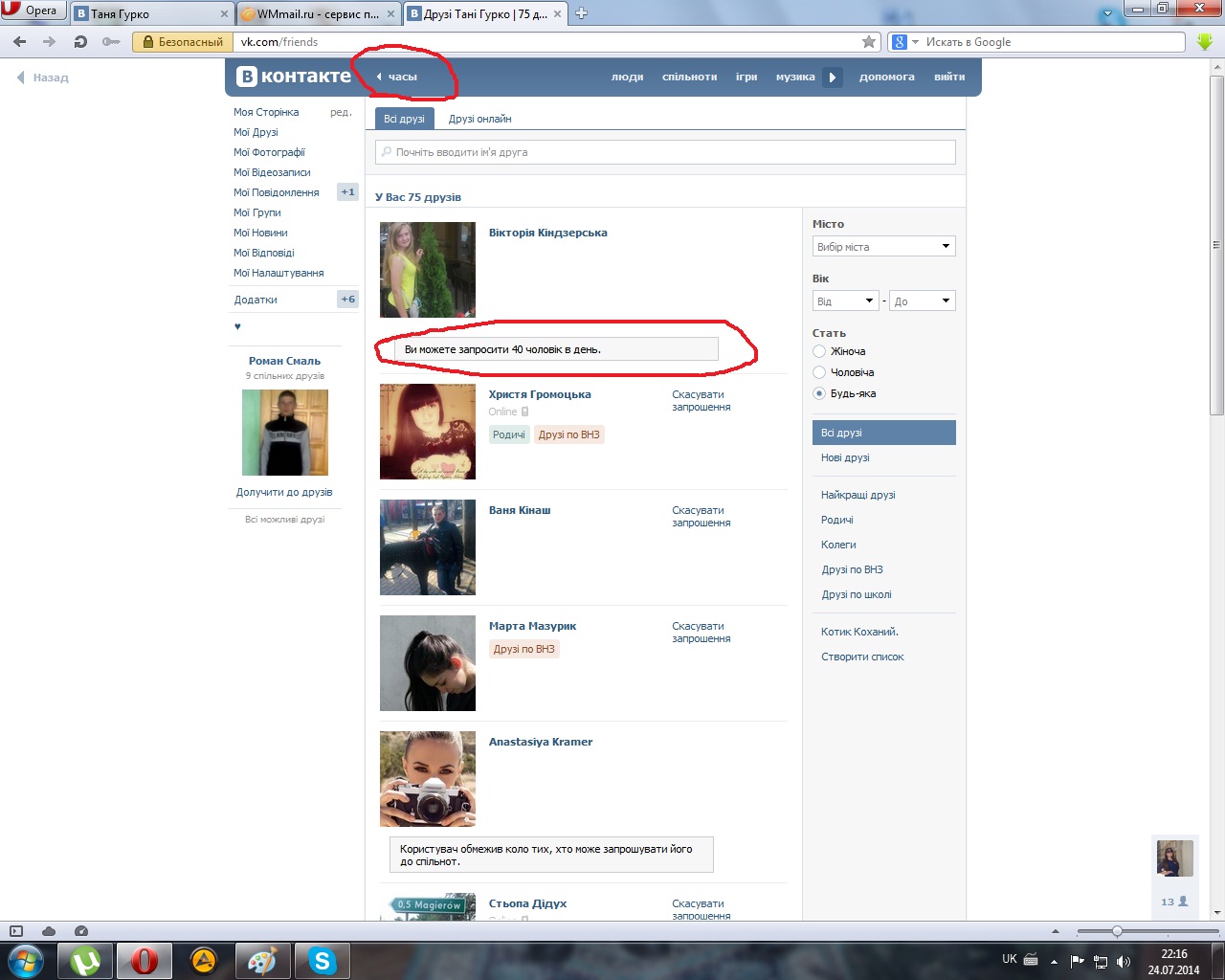Open the Від age dropdown
This screenshot has width=1225, height=980.
[845, 301]
